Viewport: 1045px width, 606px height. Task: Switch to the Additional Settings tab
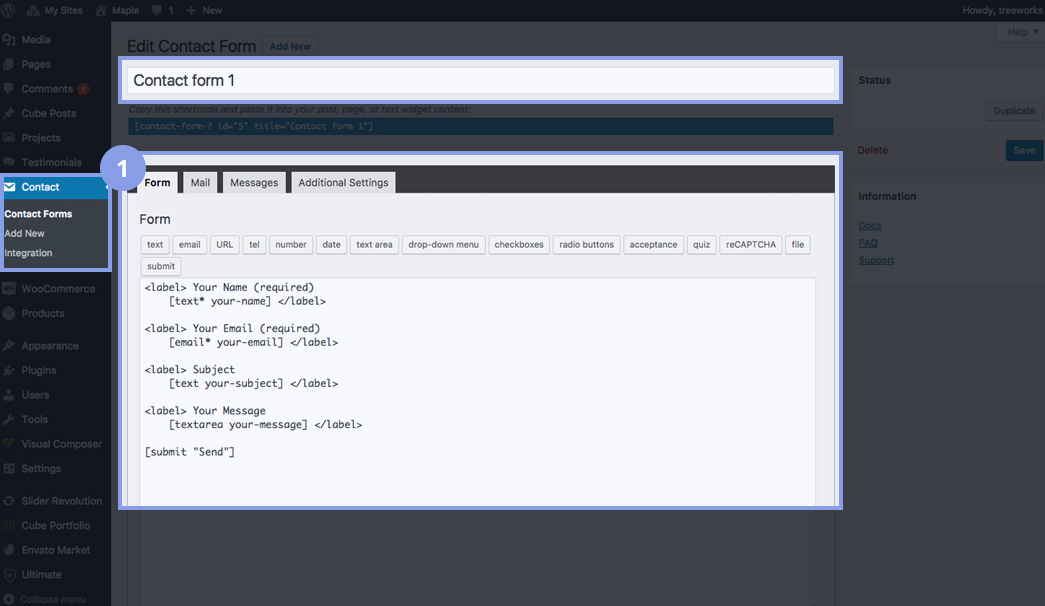pyautogui.click(x=343, y=183)
